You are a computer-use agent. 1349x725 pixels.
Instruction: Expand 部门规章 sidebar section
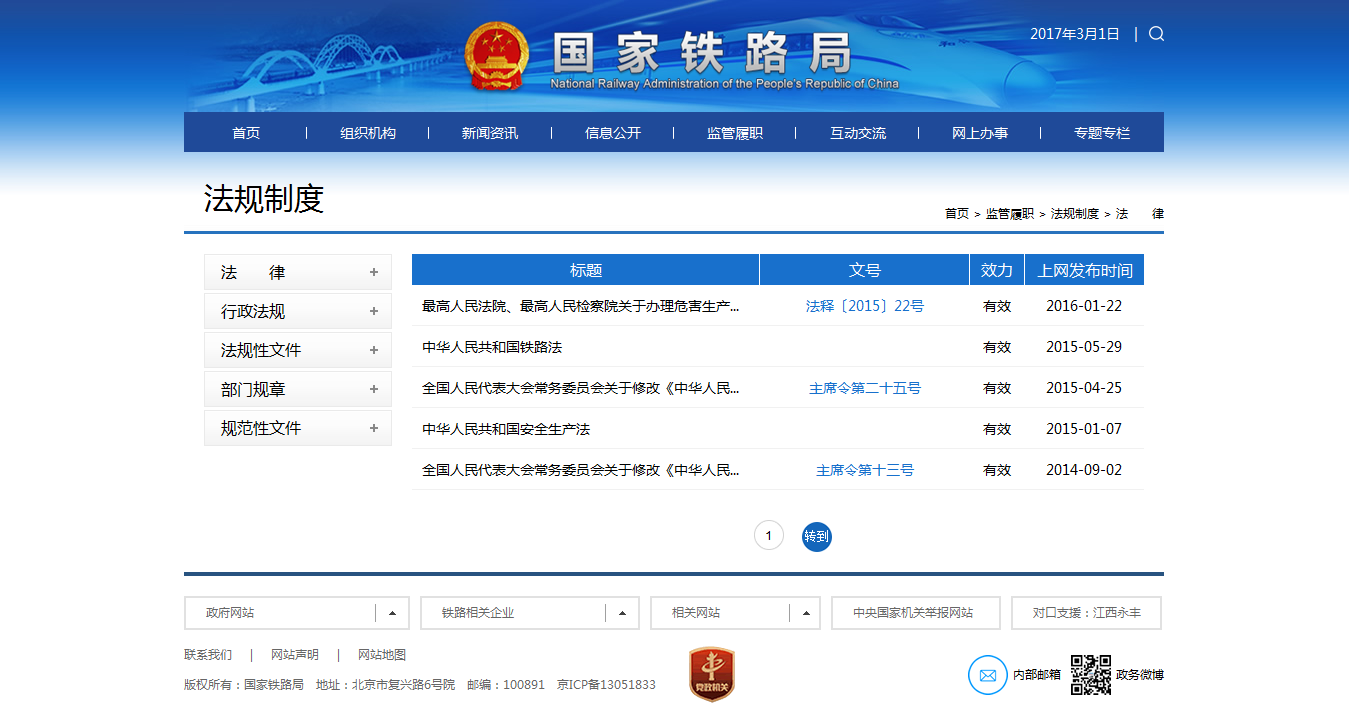374,389
